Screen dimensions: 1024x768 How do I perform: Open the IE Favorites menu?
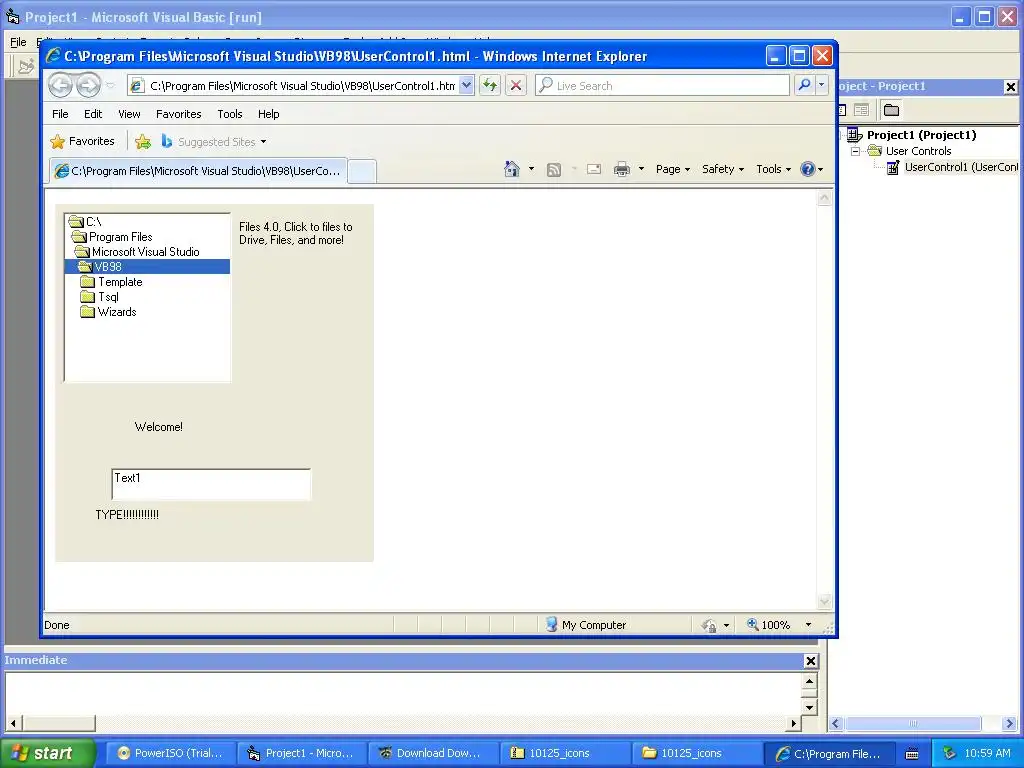[x=178, y=114]
